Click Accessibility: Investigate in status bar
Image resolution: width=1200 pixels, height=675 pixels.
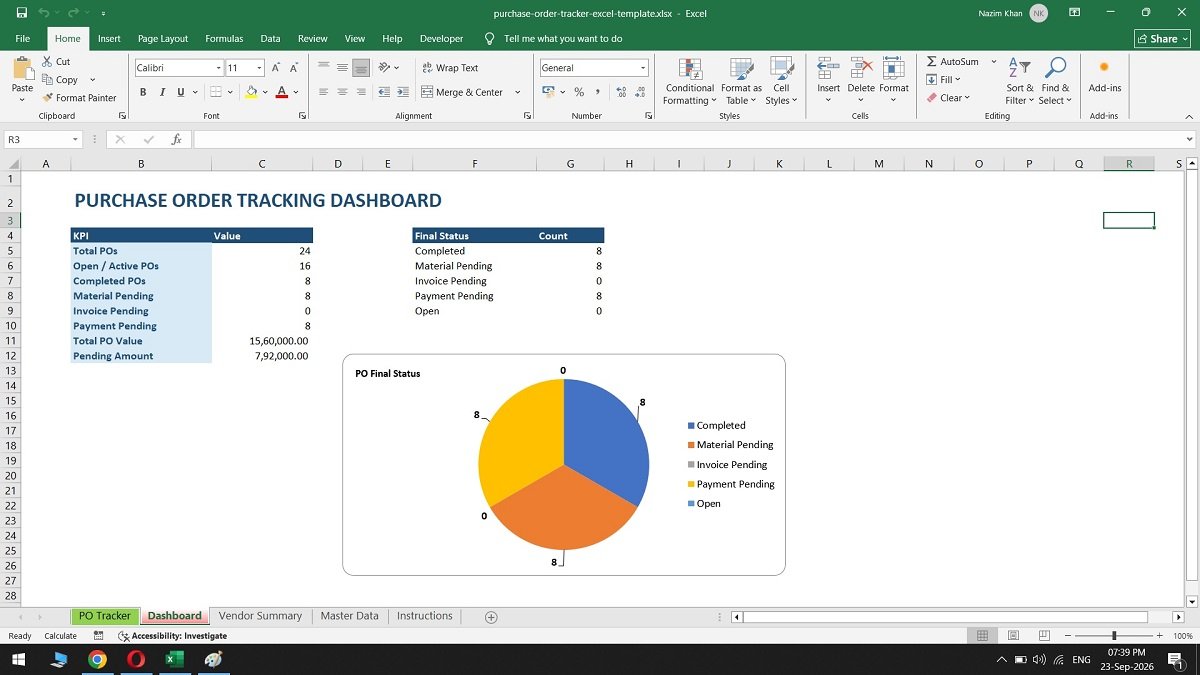172,636
